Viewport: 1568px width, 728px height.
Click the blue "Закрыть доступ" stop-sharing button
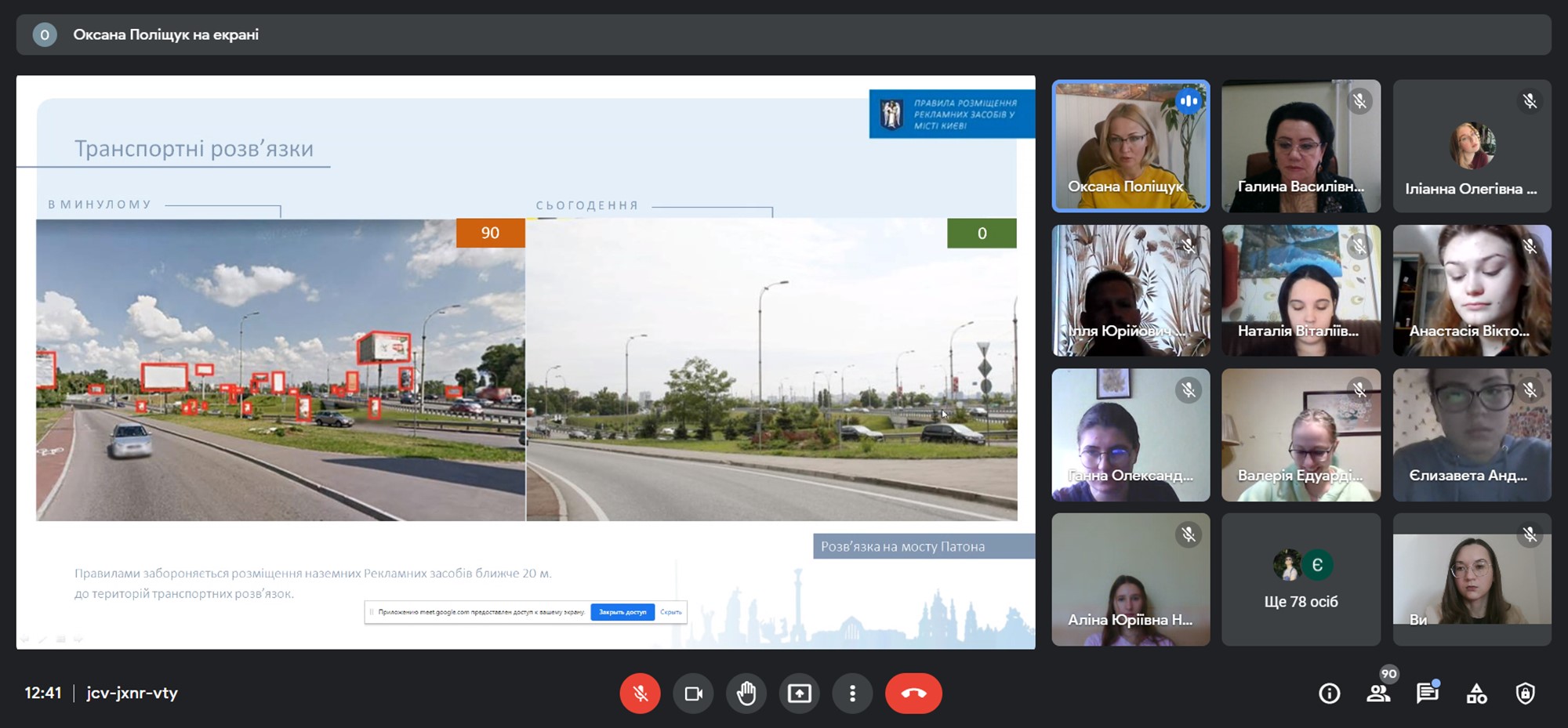coord(622,612)
